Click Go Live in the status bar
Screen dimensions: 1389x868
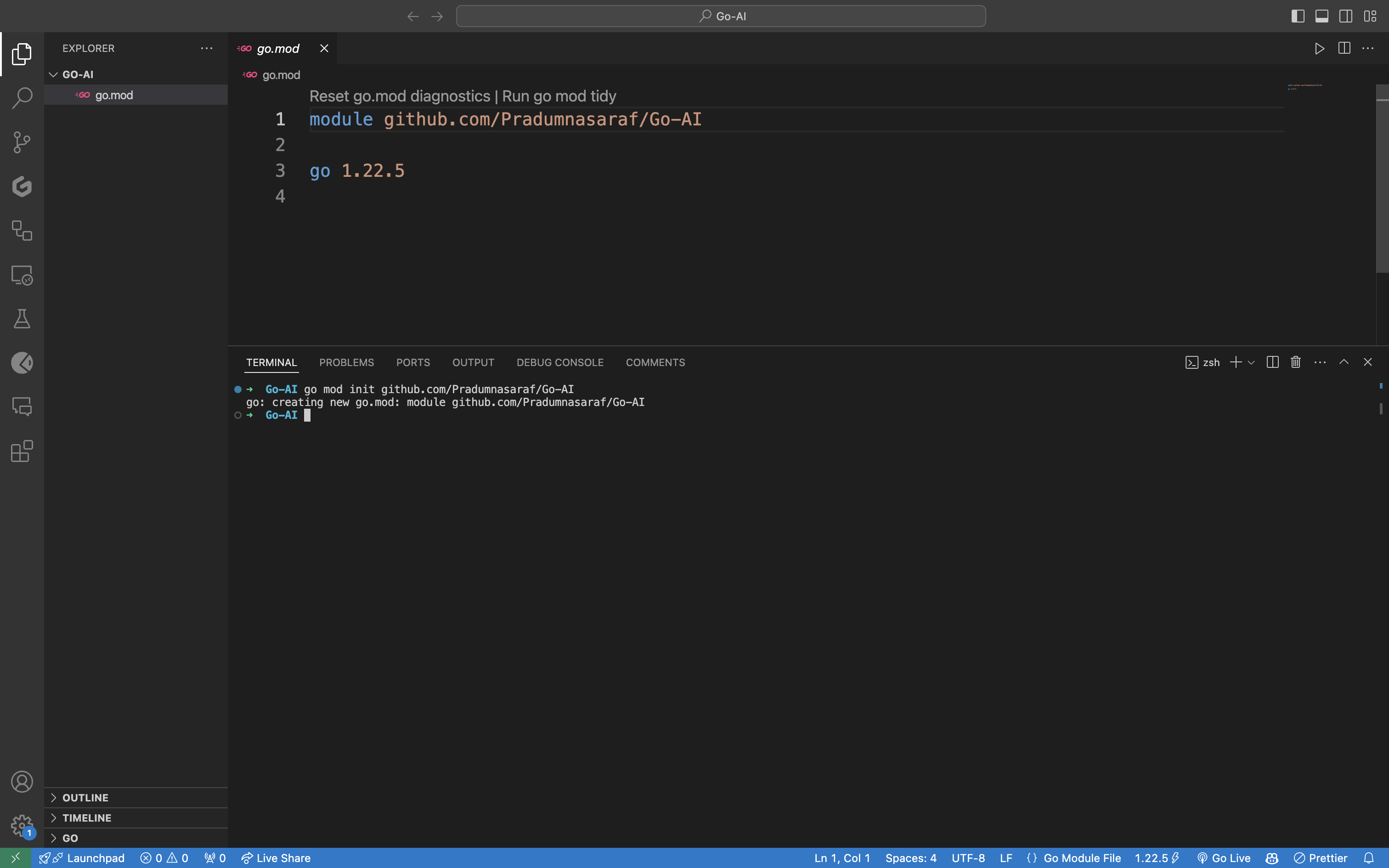(1224, 858)
